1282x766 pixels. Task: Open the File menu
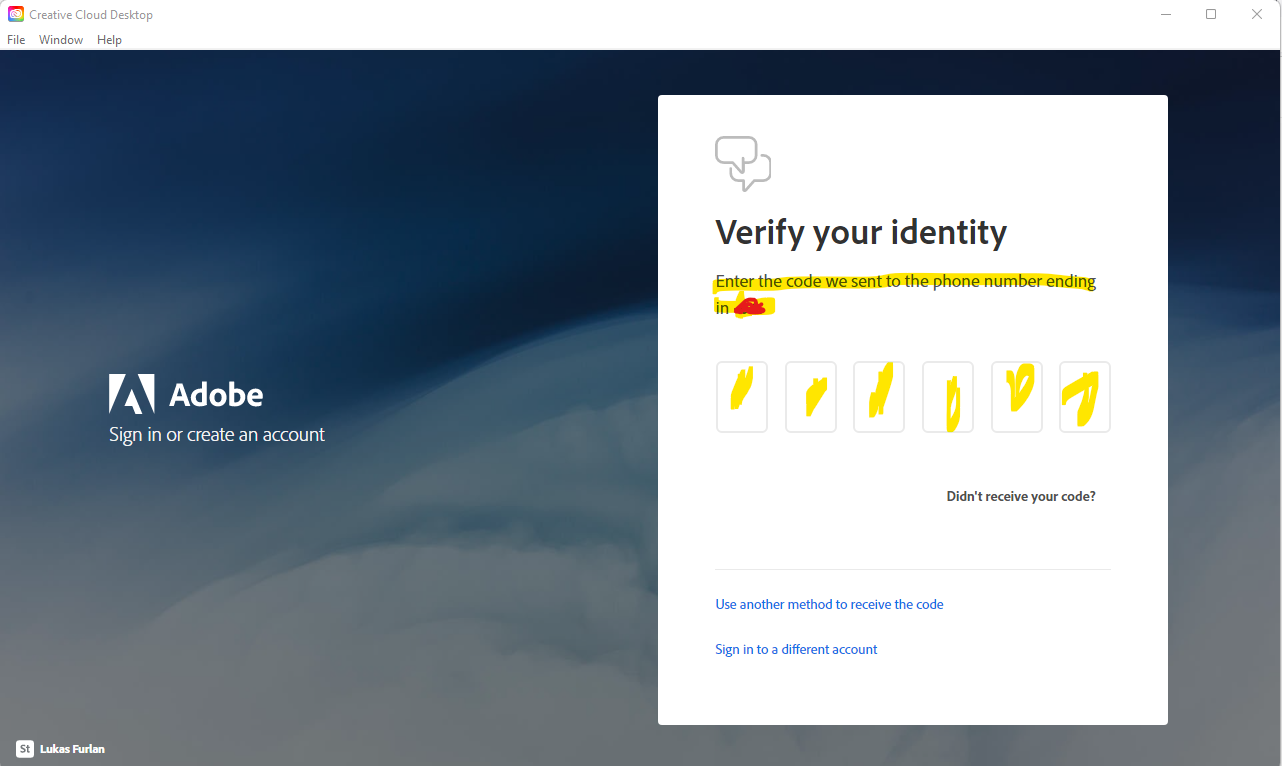[x=16, y=39]
